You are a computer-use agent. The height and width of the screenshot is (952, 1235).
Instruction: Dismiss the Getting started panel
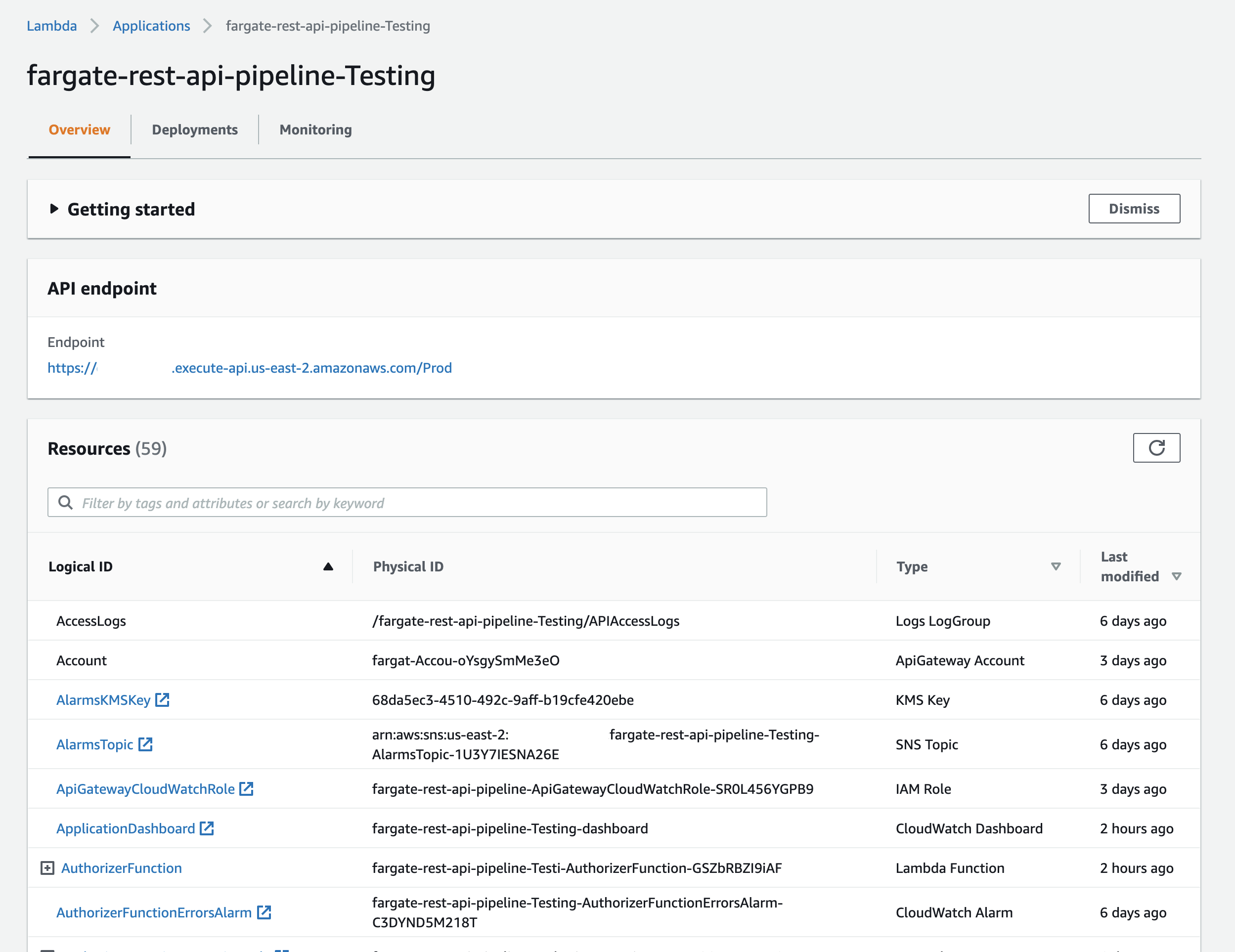pos(1134,209)
